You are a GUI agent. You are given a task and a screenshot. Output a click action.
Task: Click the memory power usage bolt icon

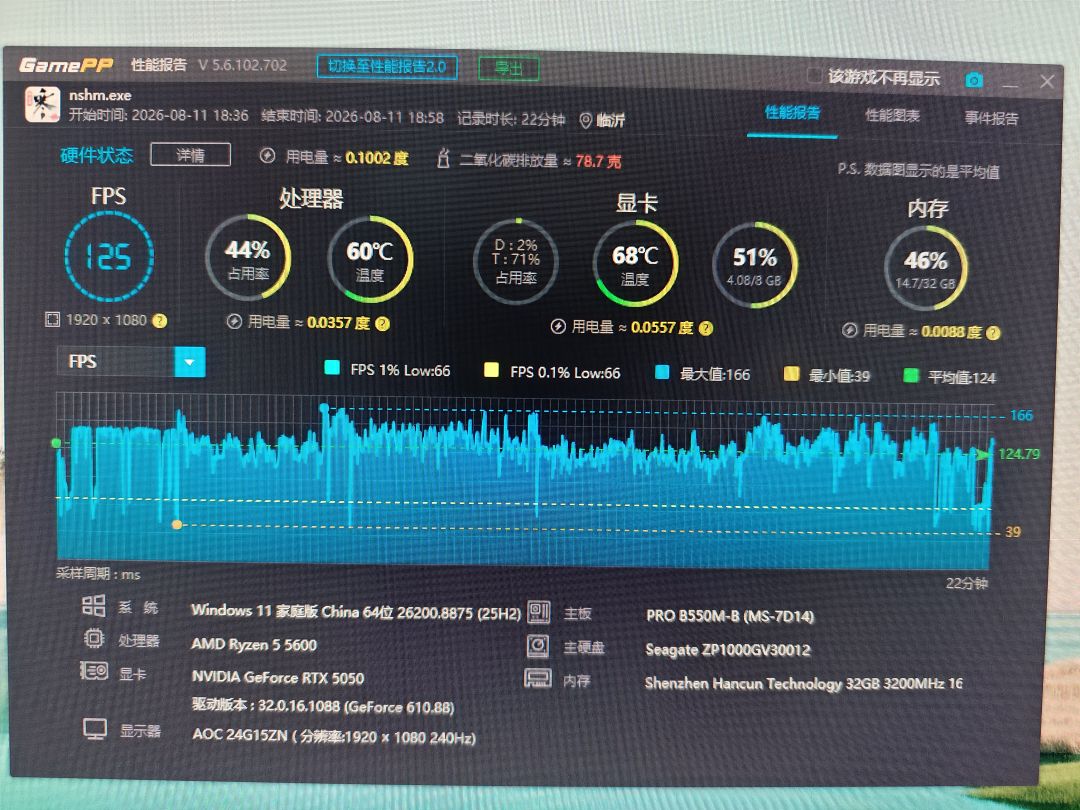(850, 331)
